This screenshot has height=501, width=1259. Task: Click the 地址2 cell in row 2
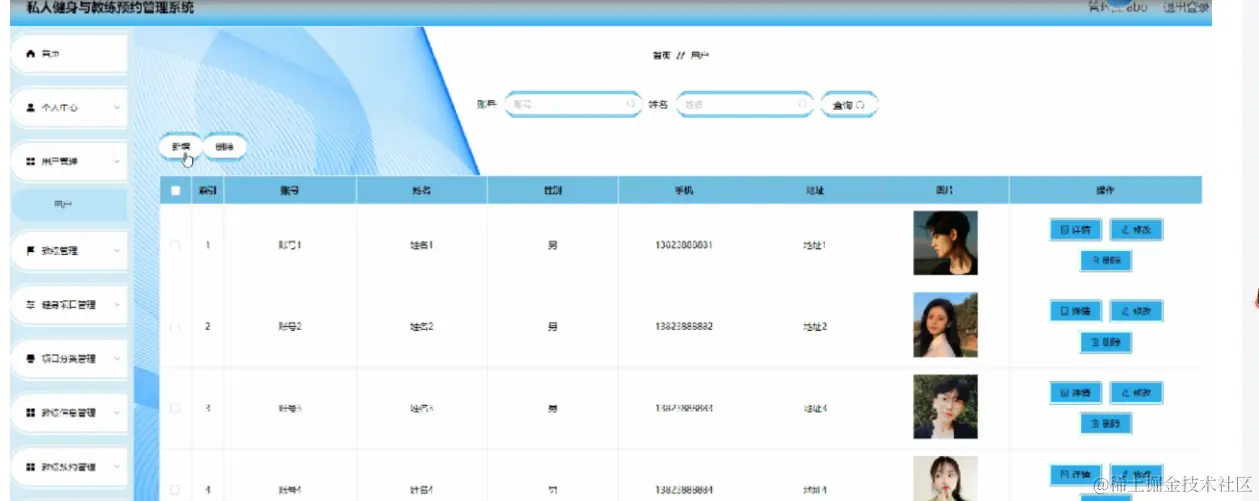pyautogui.click(x=815, y=327)
